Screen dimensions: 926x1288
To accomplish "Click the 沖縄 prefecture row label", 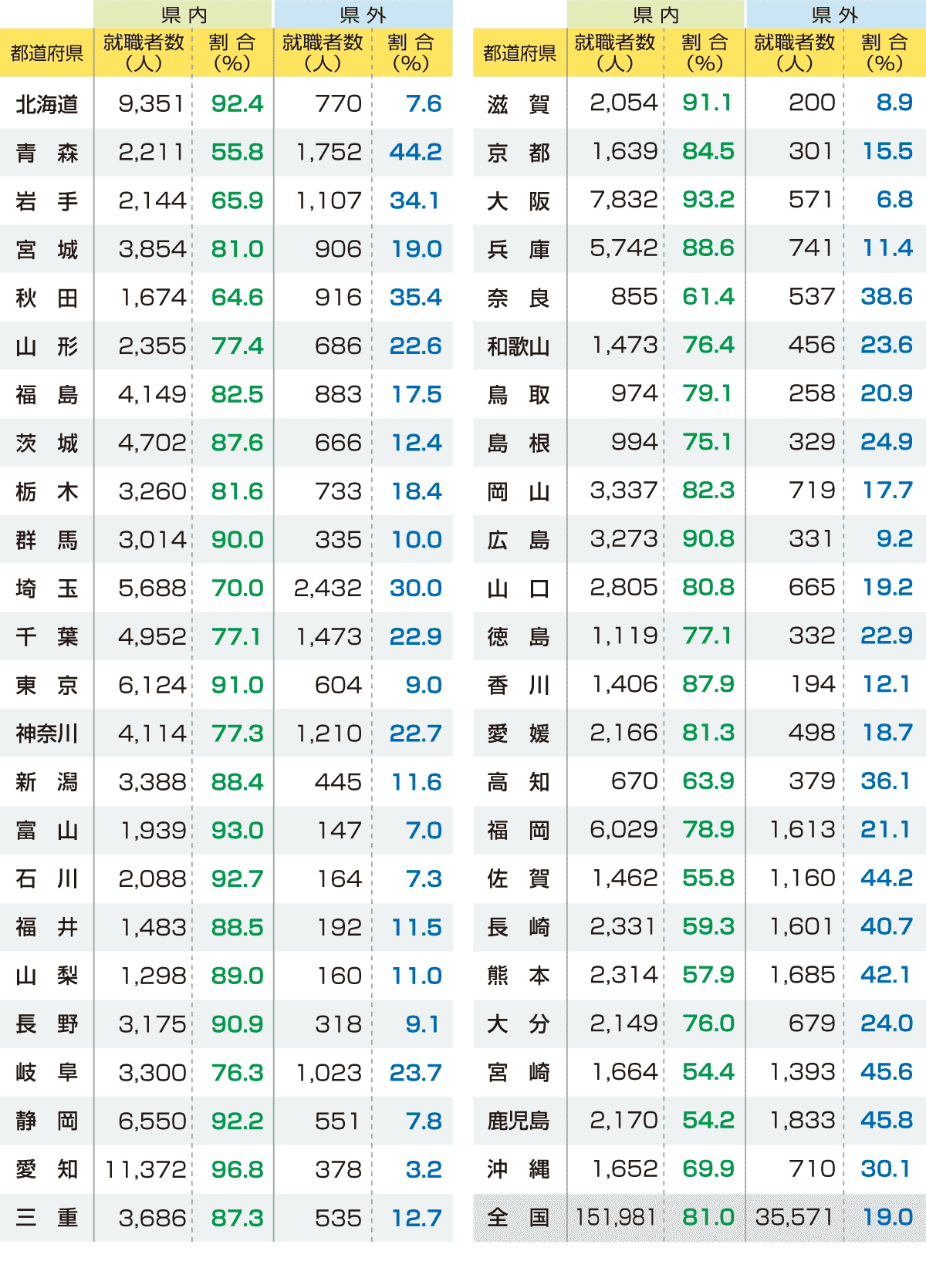I will pyautogui.click(x=518, y=1169).
